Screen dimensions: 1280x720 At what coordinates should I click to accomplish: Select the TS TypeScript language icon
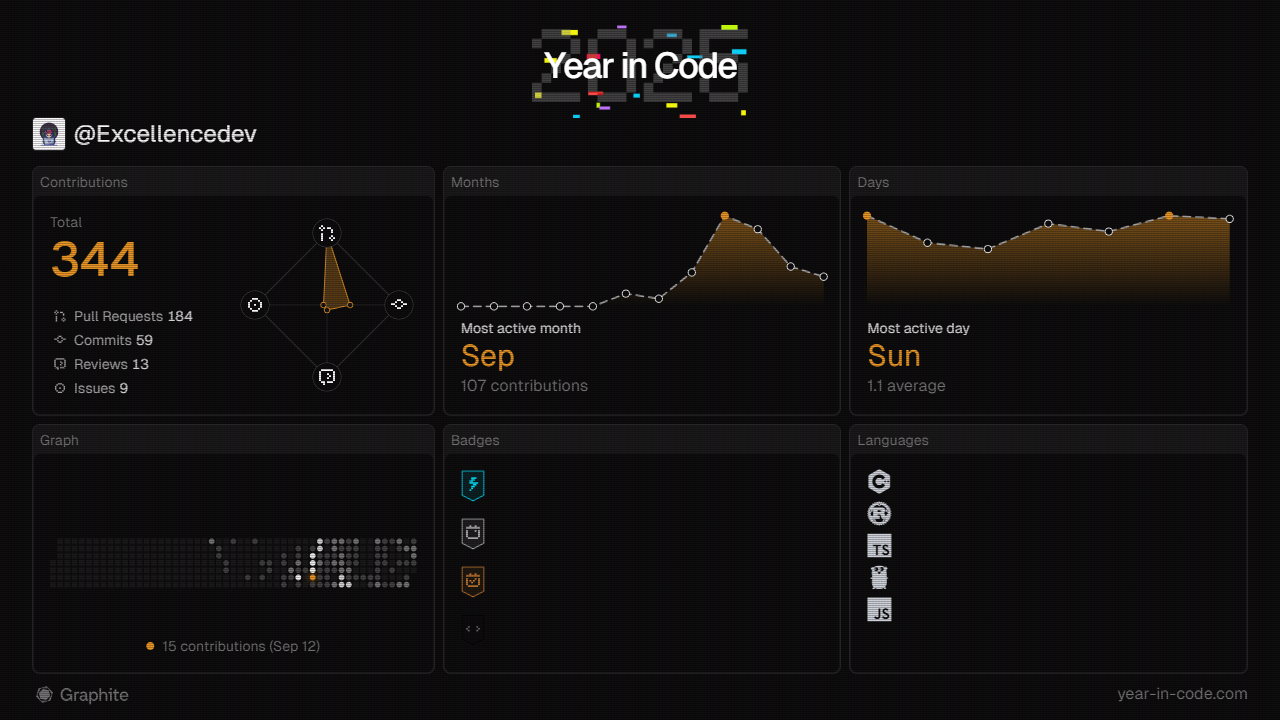[x=879, y=546]
